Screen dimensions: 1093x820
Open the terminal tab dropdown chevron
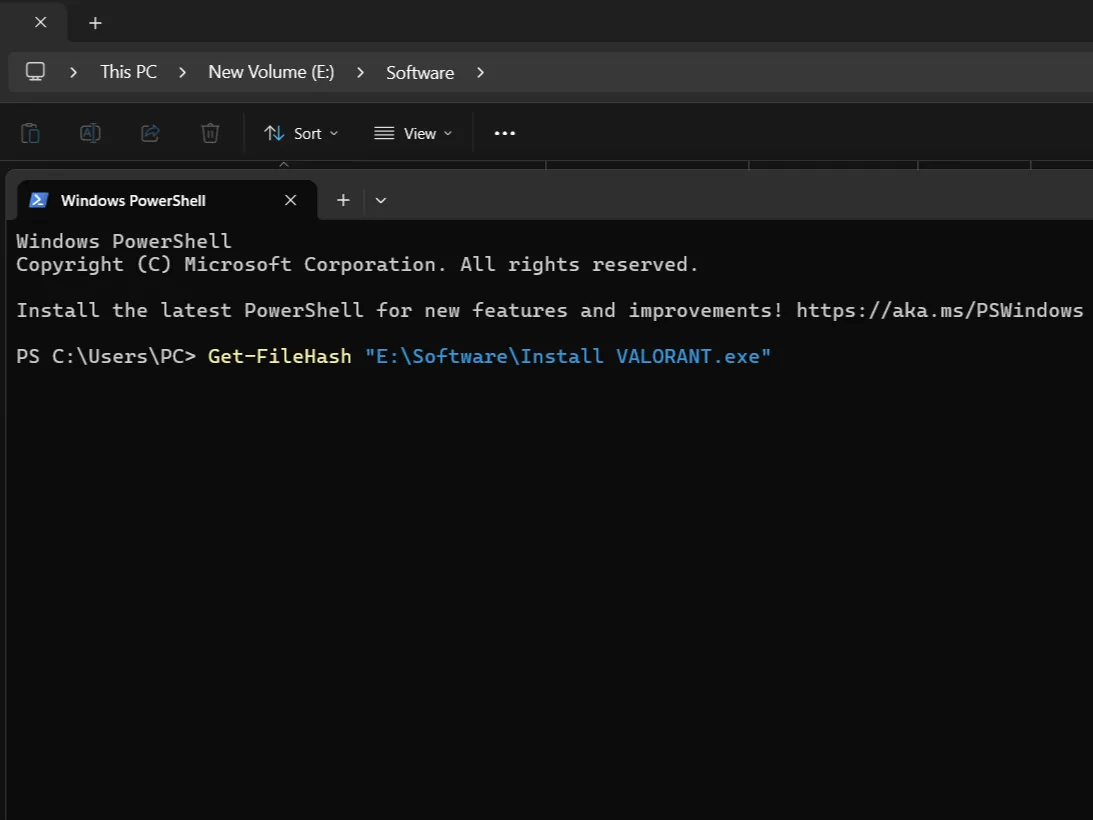pos(380,200)
